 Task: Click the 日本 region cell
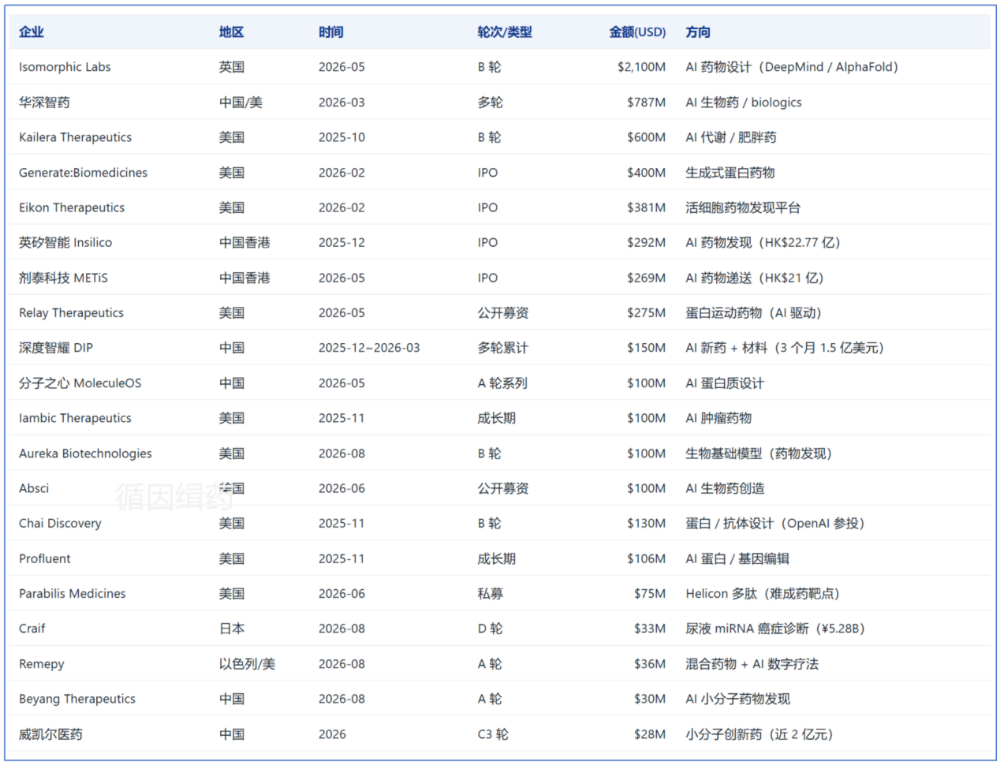click(x=232, y=629)
